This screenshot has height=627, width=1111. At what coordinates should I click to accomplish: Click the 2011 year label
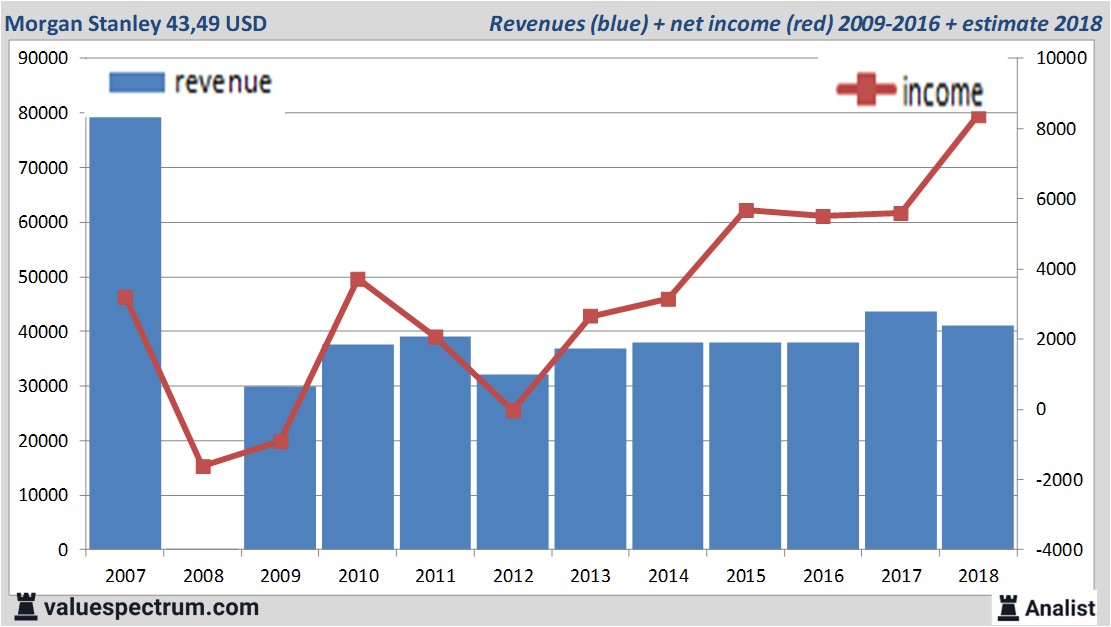coord(436,575)
